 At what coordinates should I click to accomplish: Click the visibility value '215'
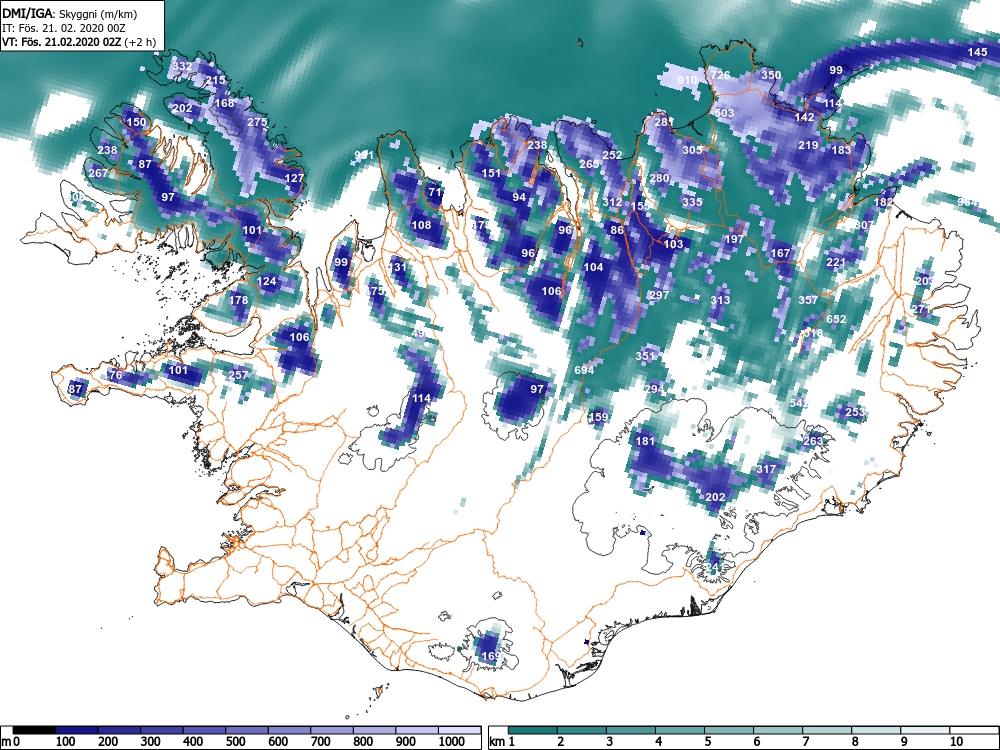(x=216, y=80)
